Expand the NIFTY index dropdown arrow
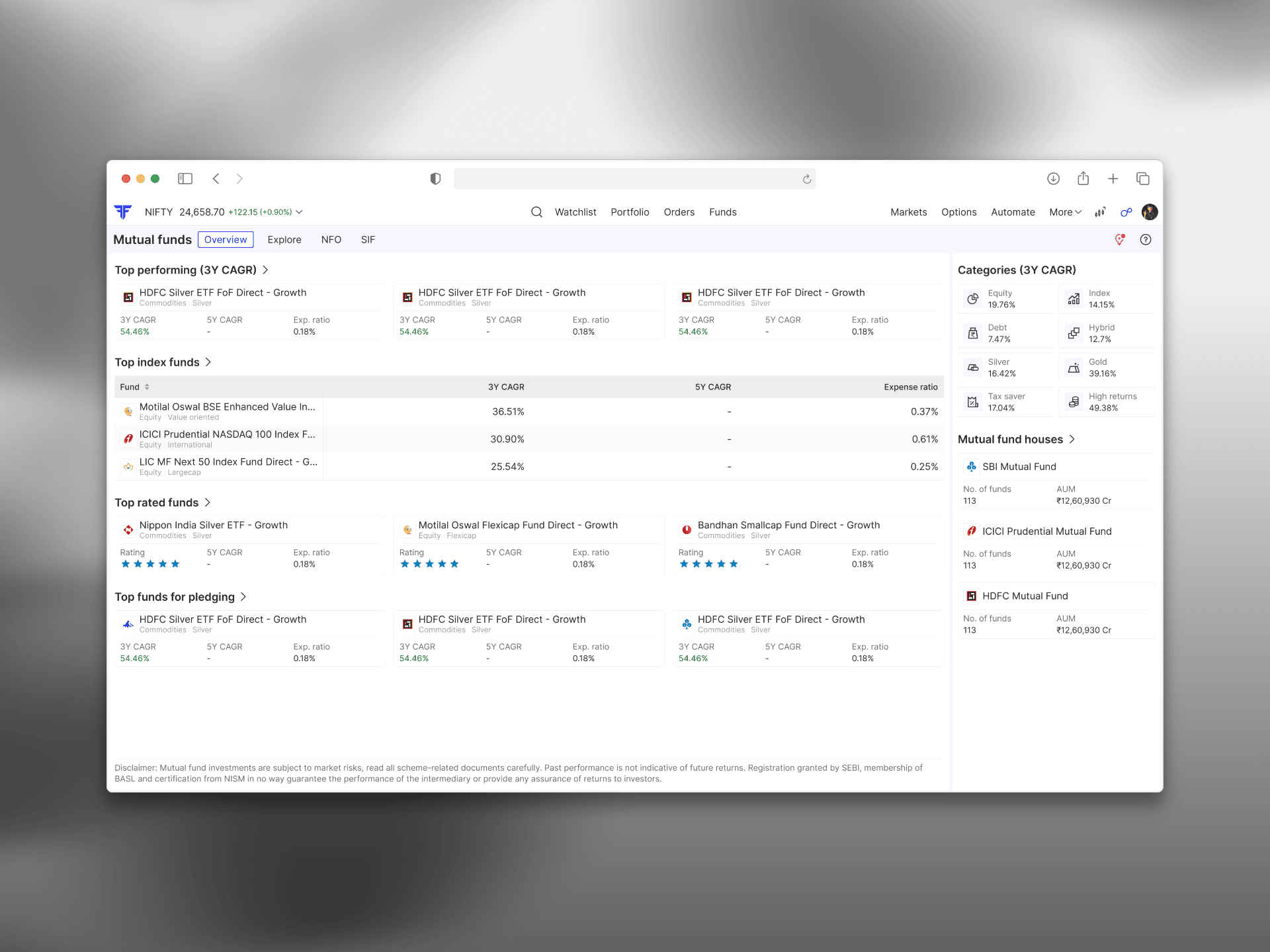The height and width of the screenshot is (952, 1270). tap(300, 212)
